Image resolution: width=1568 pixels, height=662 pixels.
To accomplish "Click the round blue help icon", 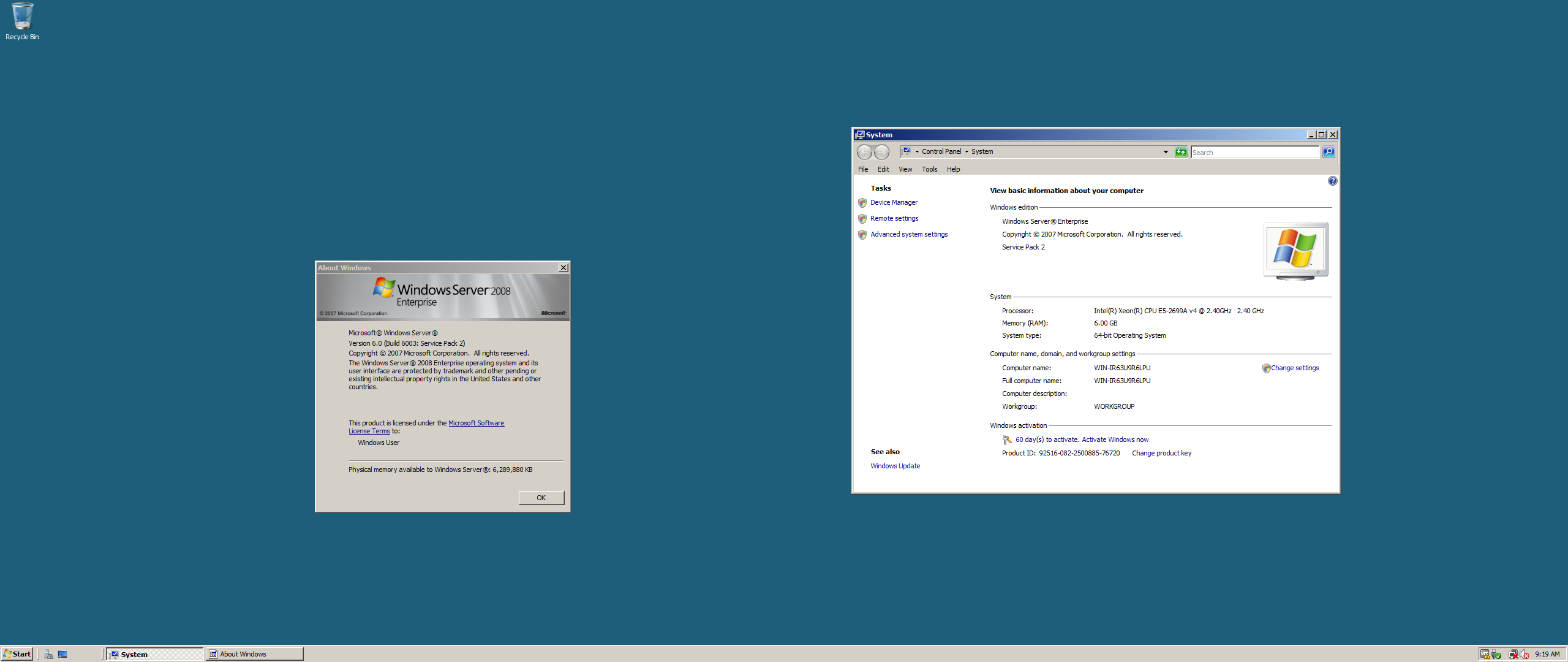I will pos(1332,181).
